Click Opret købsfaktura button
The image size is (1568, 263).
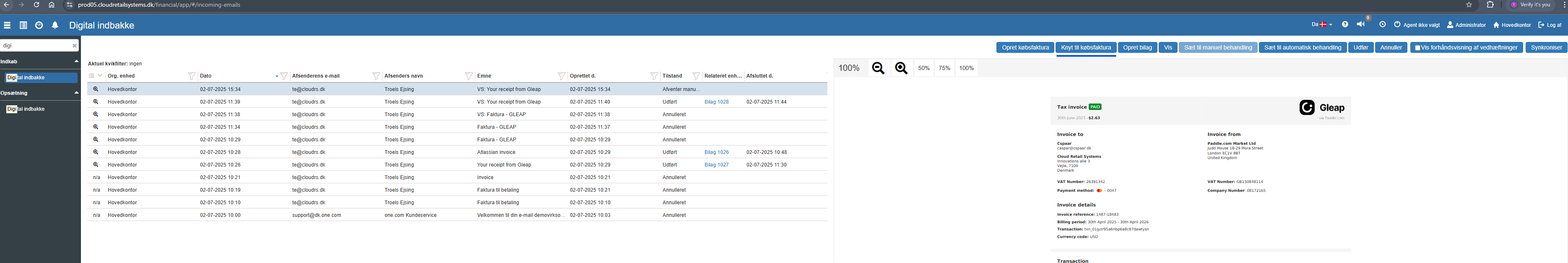point(1025,47)
